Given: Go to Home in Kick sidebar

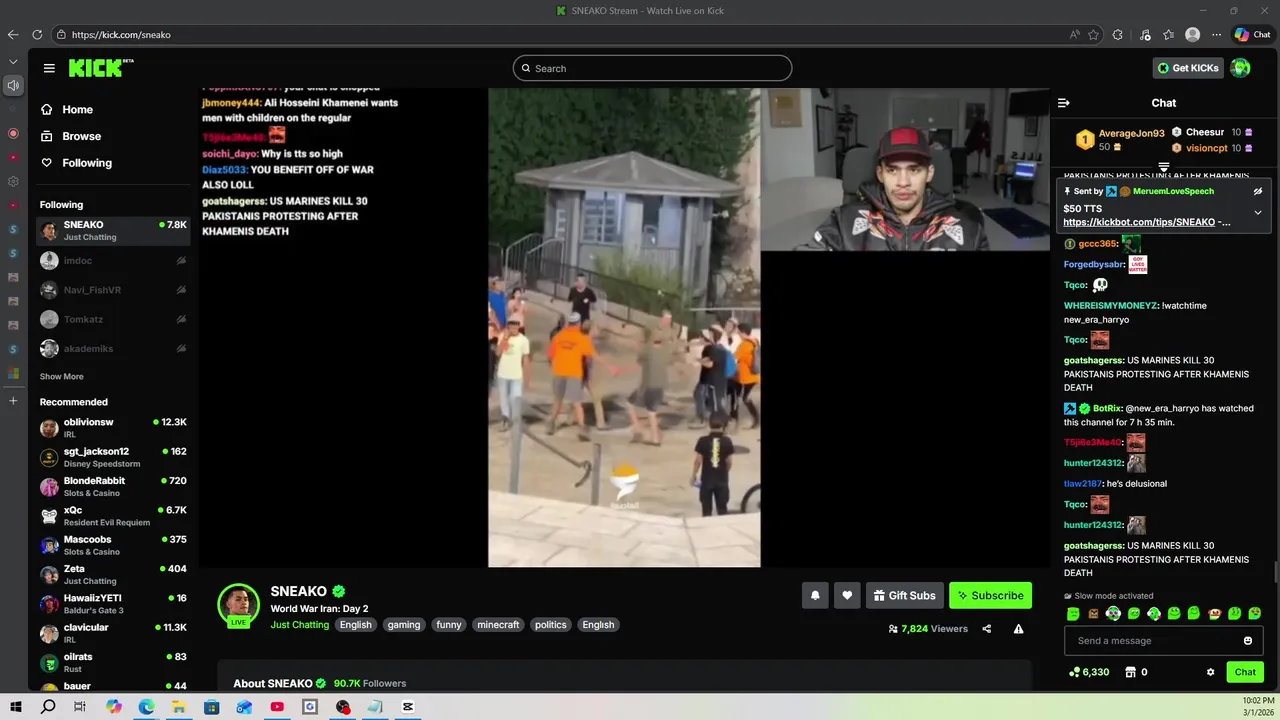Looking at the screenshot, I should point(77,110).
